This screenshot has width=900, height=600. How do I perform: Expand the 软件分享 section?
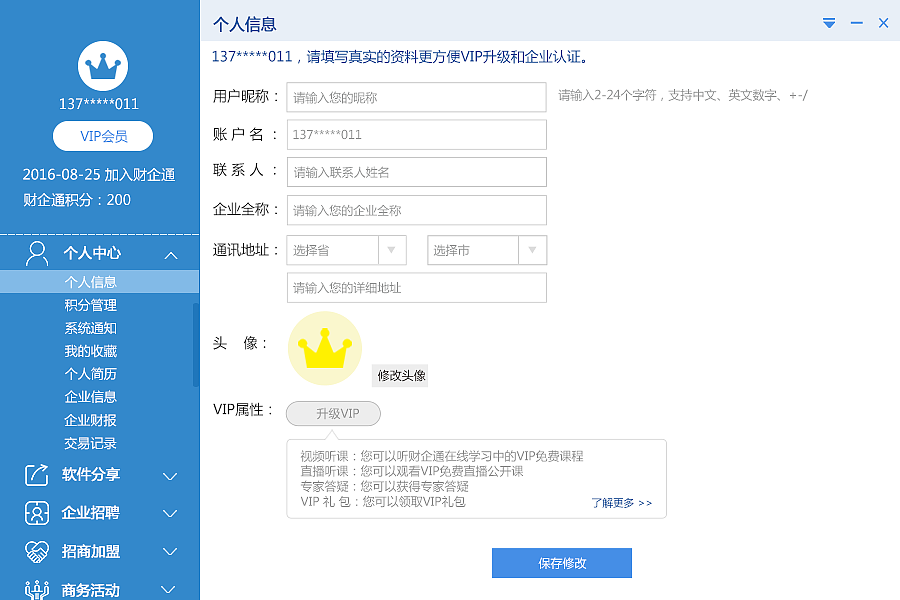point(169,475)
